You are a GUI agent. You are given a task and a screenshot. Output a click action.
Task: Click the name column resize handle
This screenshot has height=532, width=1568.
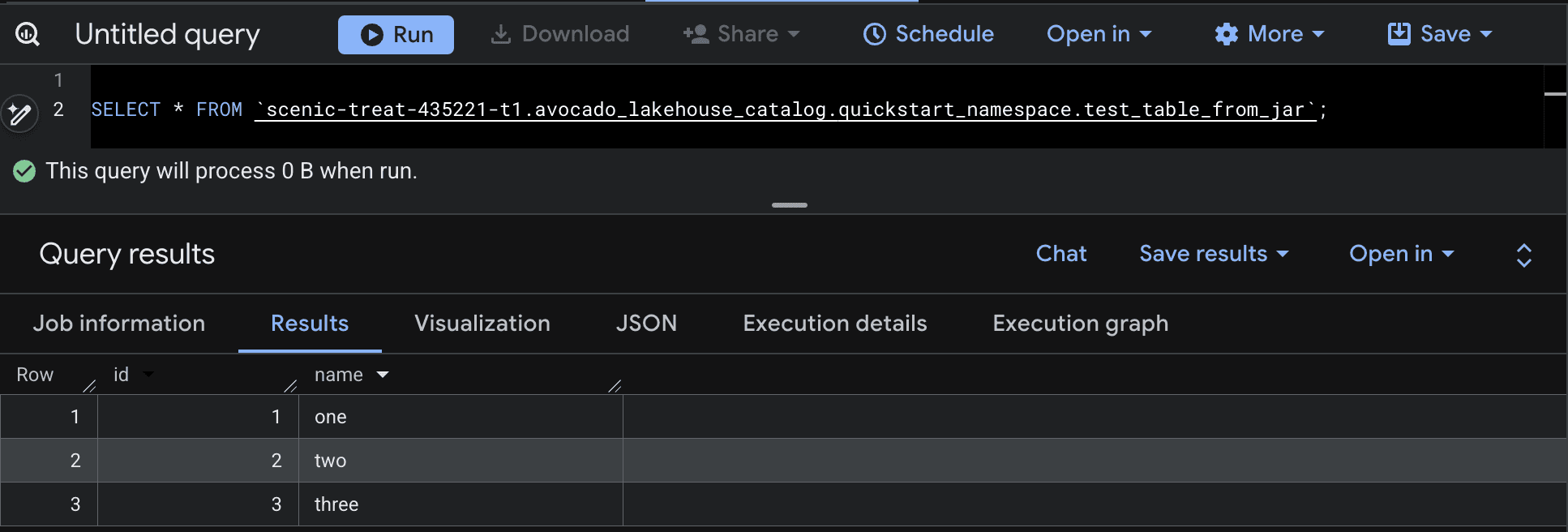615,386
